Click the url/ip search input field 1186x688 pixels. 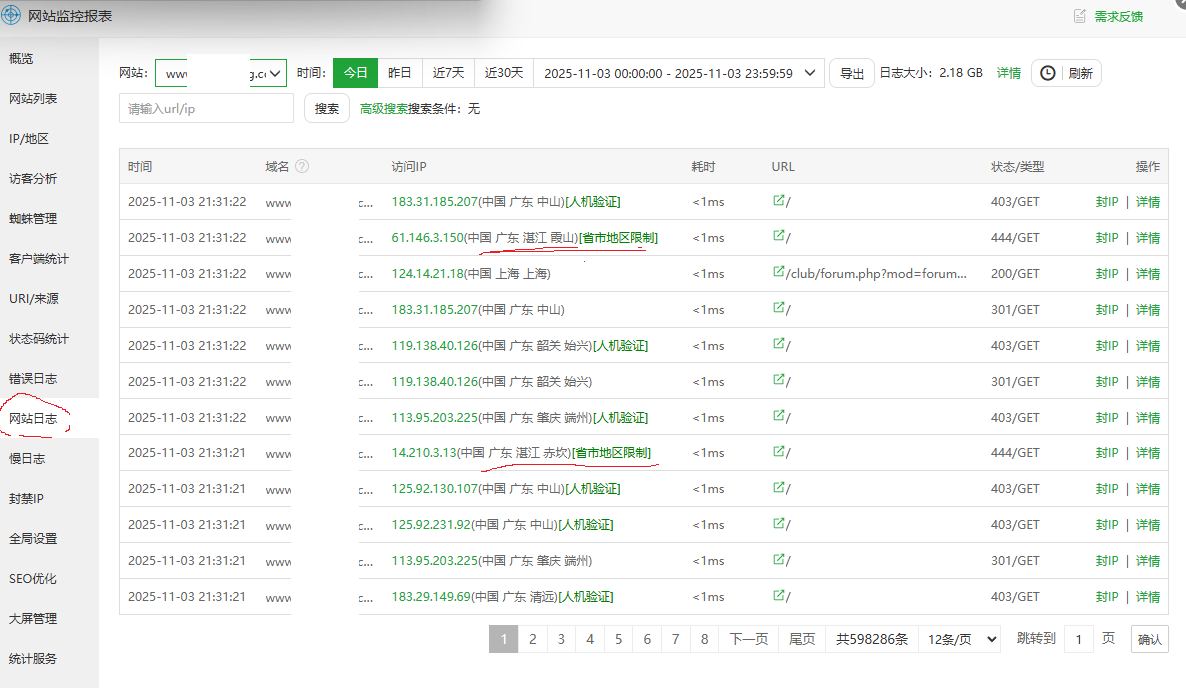click(206, 109)
